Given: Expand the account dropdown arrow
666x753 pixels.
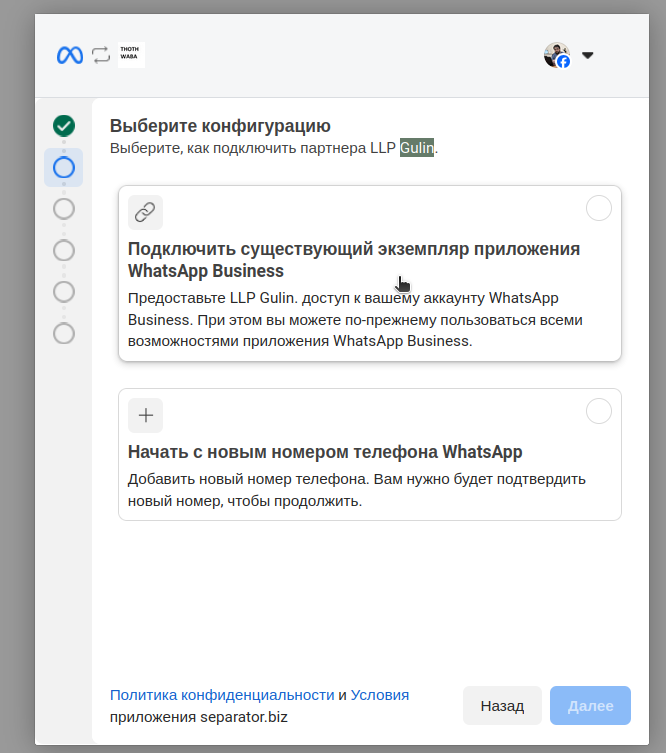Looking at the screenshot, I should tap(587, 55).
